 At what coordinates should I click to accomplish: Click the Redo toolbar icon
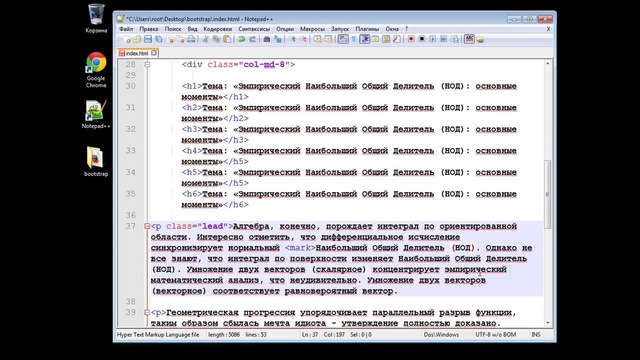[x=252, y=39]
